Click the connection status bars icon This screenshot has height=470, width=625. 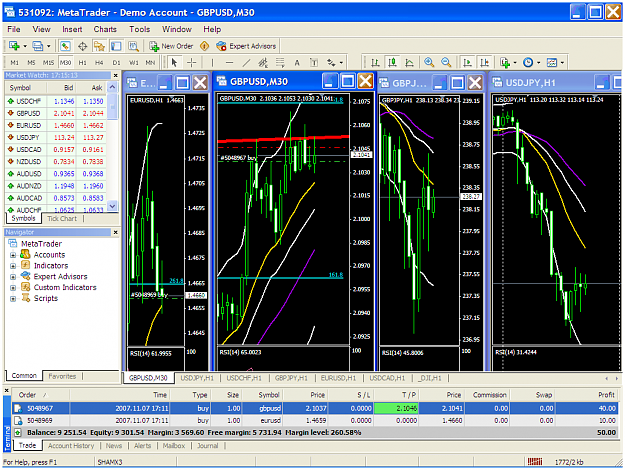point(535,462)
